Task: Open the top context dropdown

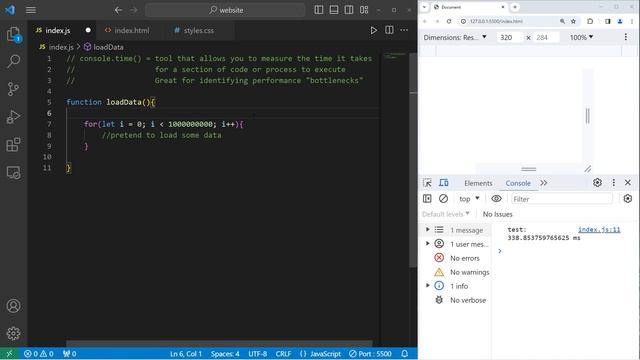Action: click(469, 199)
